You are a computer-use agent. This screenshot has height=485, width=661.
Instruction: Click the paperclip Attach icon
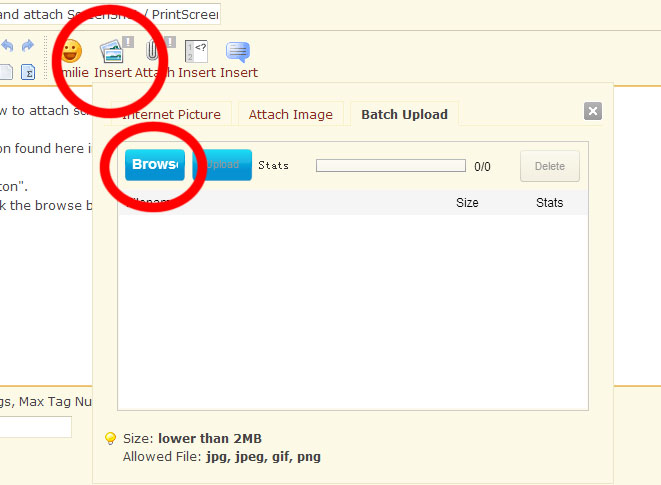click(x=153, y=51)
